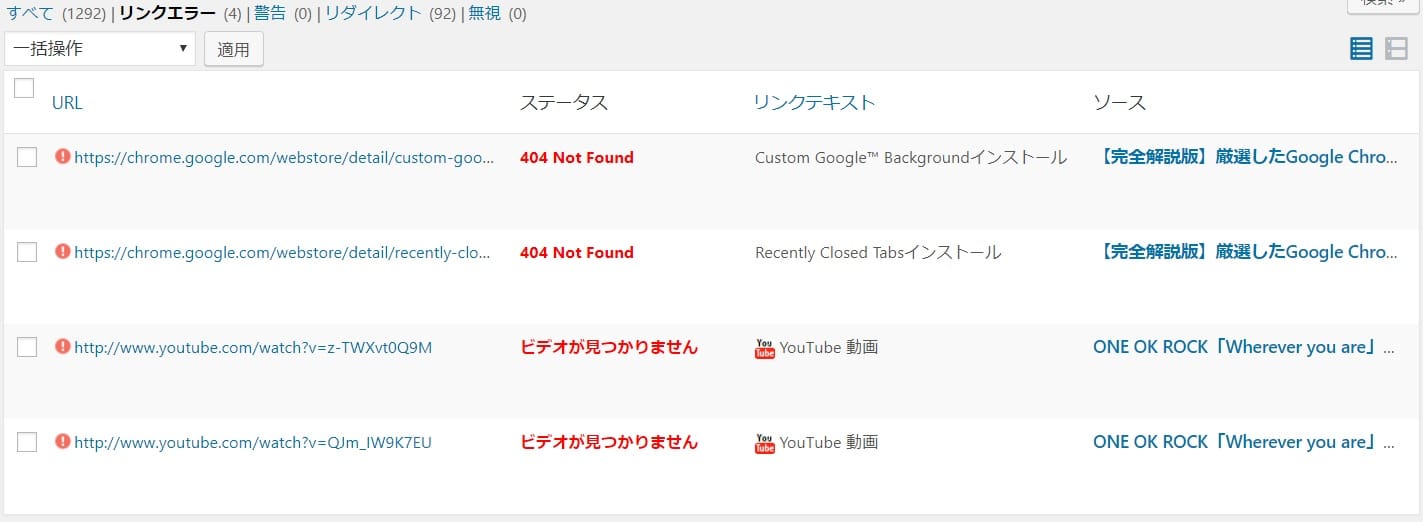
Task: Tick the select-all checkbox in header
Action: point(25,88)
